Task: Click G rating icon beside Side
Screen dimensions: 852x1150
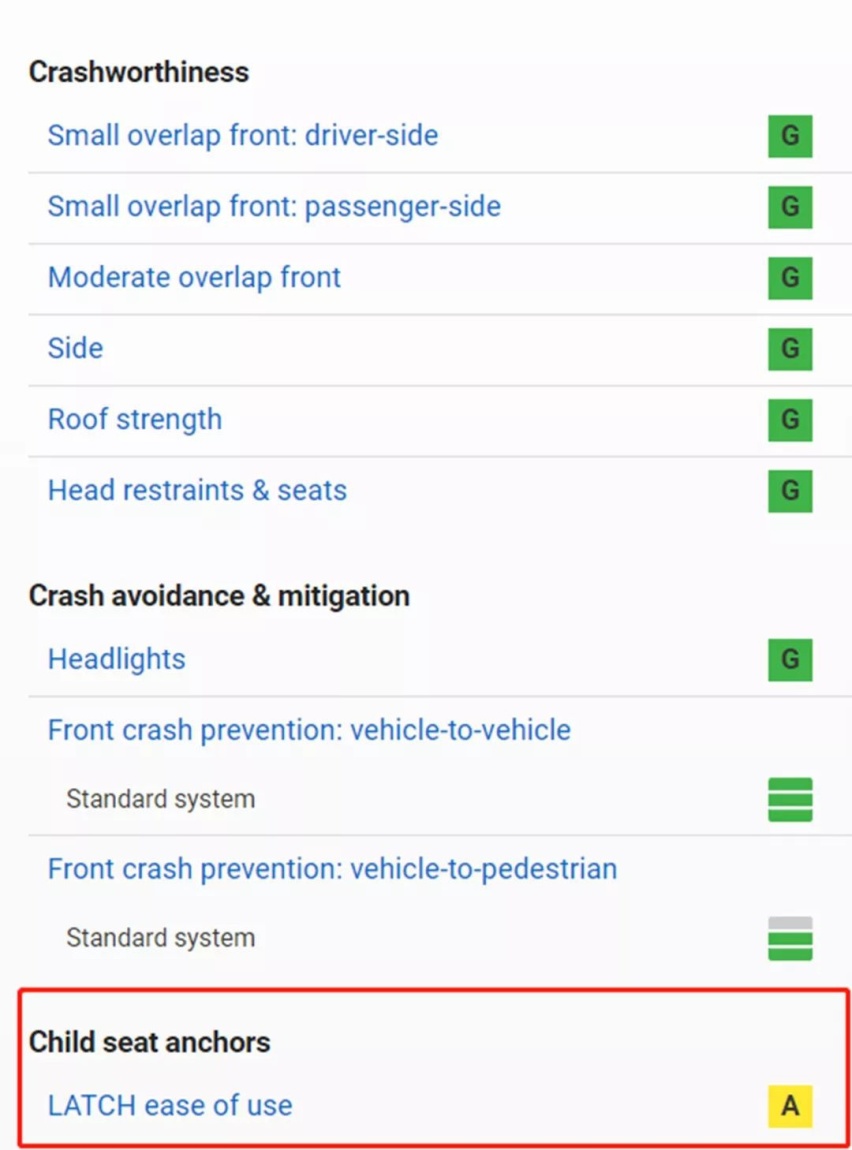Action: pyautogui.click(x=790, y=348)
